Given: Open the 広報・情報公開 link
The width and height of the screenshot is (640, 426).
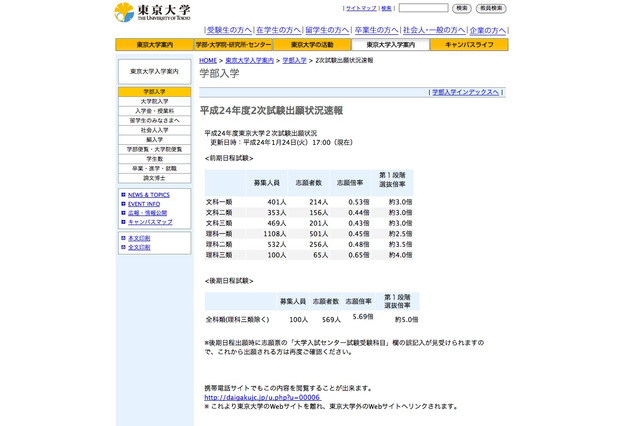Looking at the screenshot, I should point(147,213).
